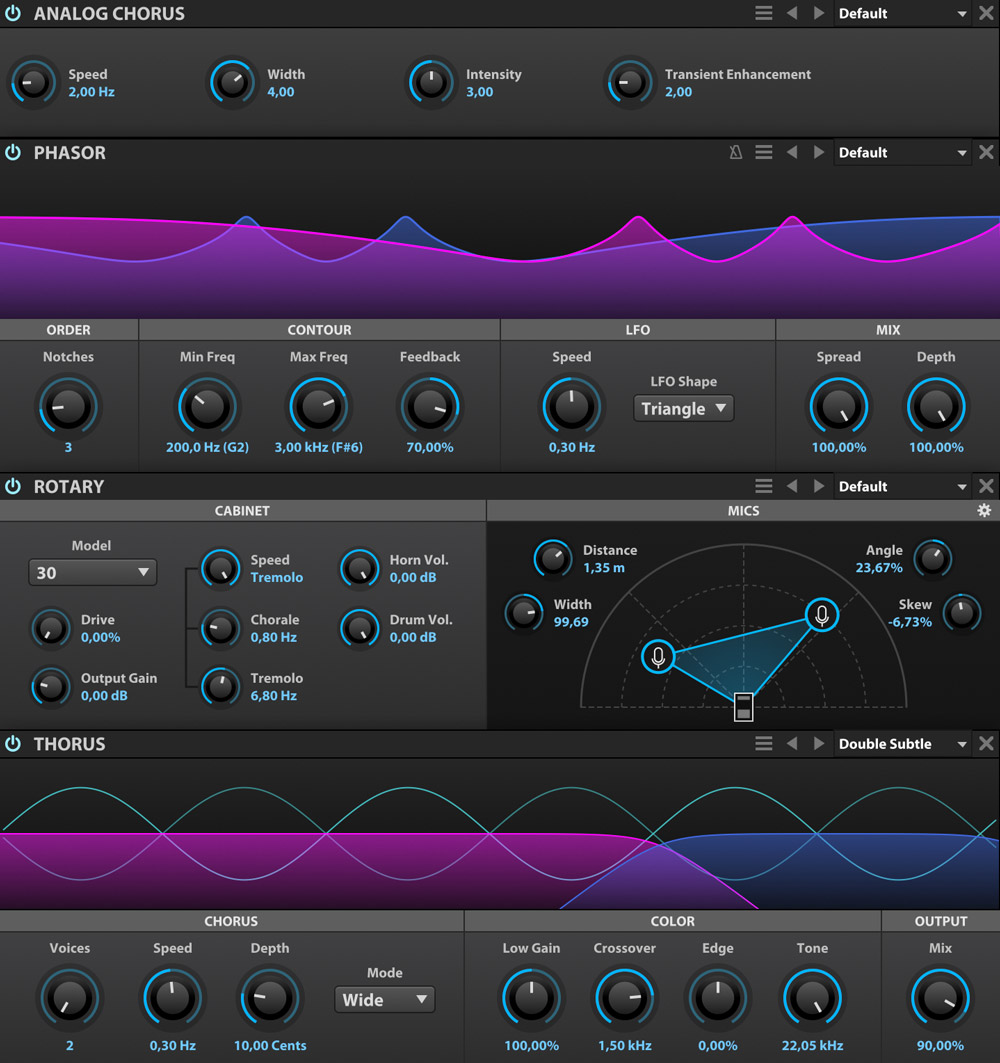Open Rotary preset list menu icon

pyautogui.click(x=763, y=486)
